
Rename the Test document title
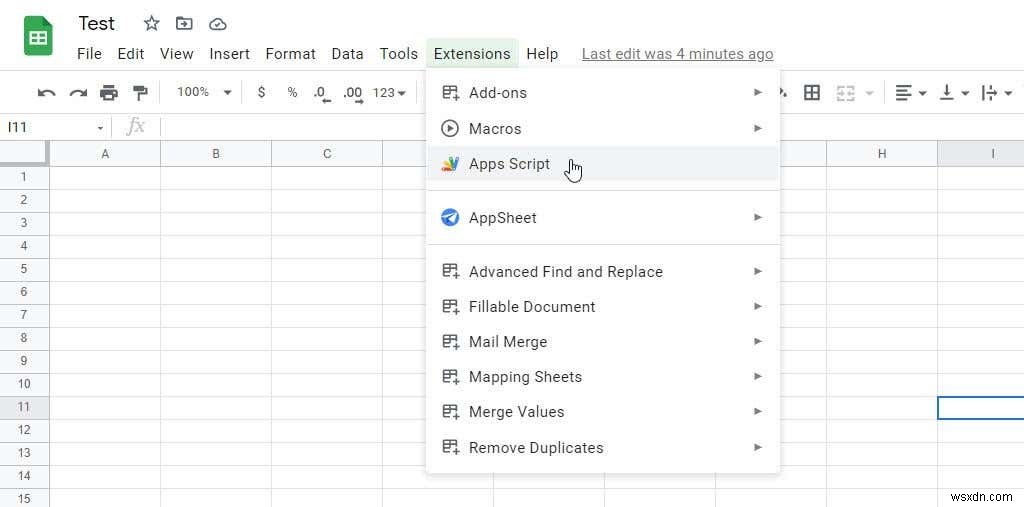coord(97,24)
